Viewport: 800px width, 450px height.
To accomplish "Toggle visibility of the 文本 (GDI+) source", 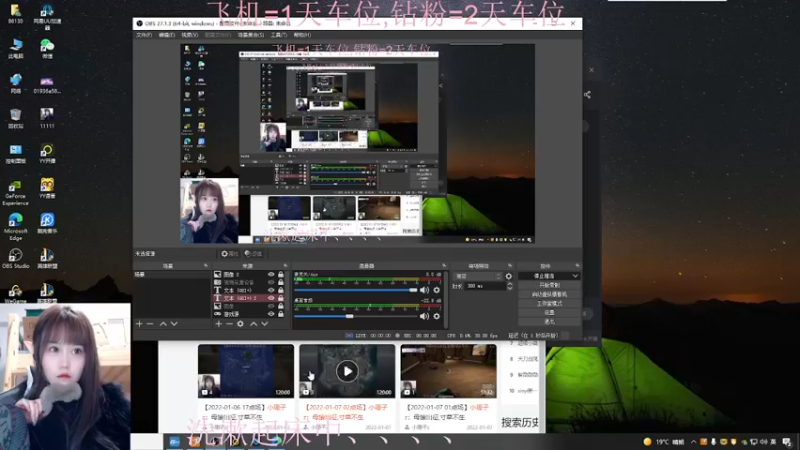I will (x=271, y=290).
